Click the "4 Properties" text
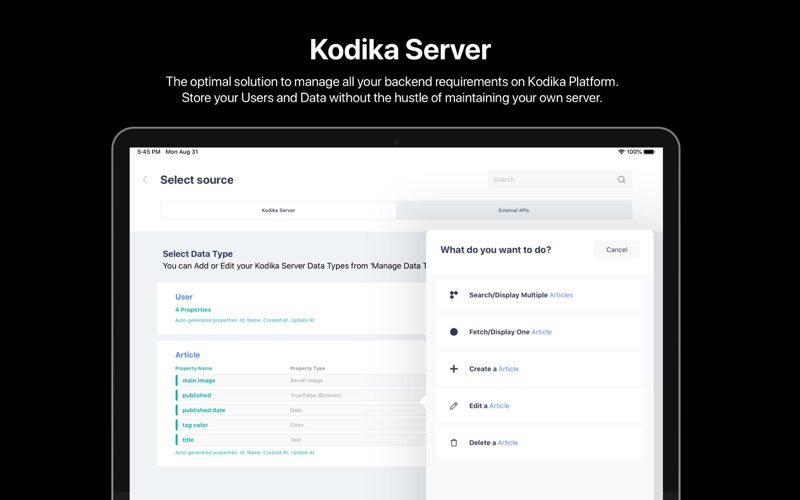 [x=193, y=310]
